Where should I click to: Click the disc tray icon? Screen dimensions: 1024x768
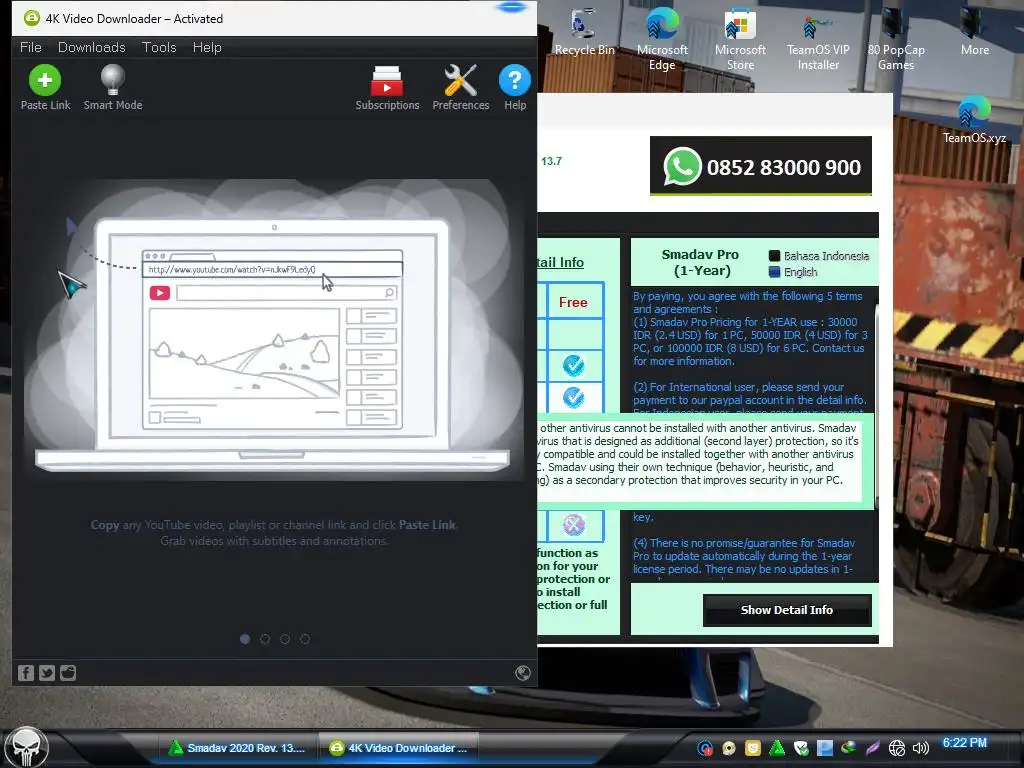pyautogui.click(x=729, y=748)
